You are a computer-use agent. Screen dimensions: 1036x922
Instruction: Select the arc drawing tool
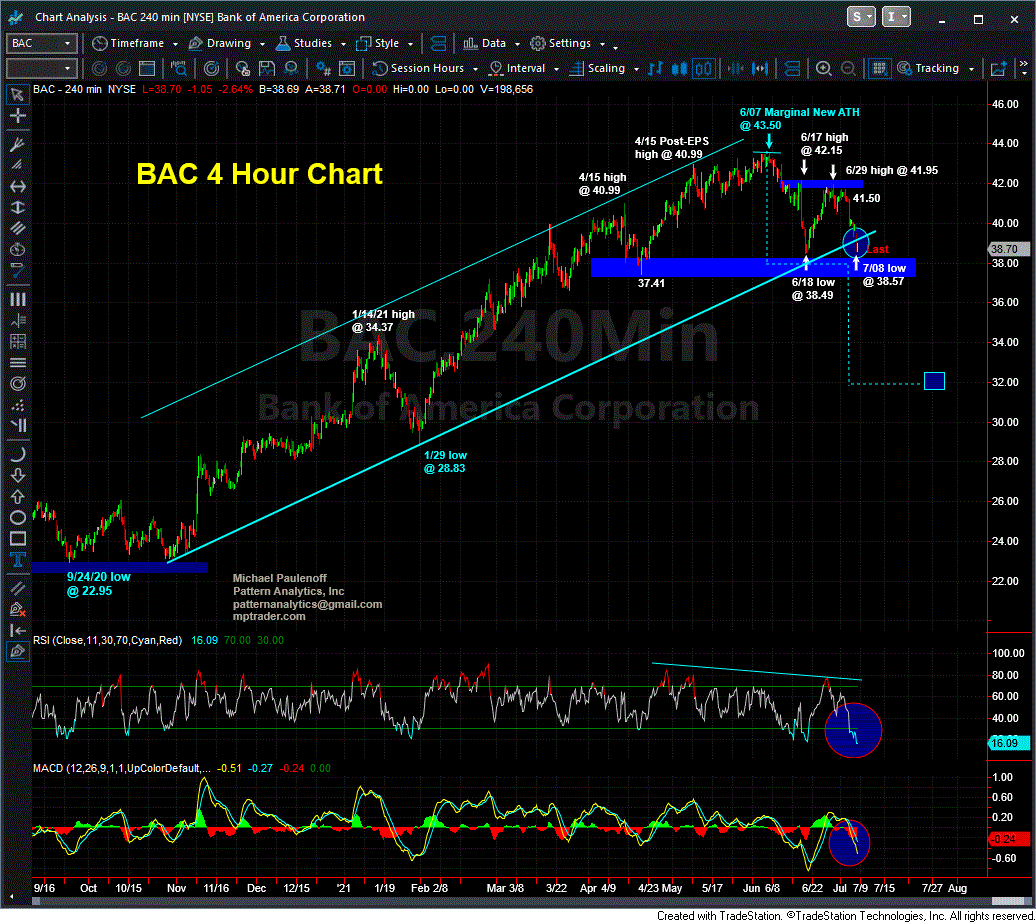18,454
